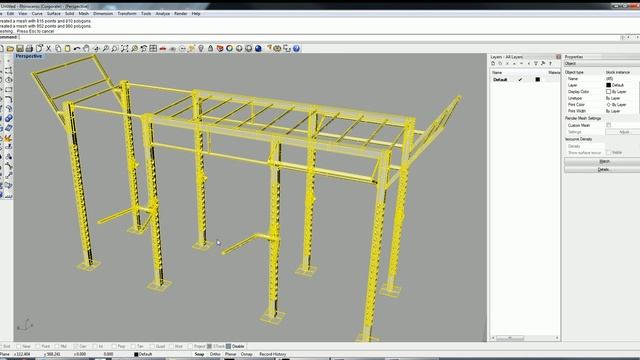Screen dimensions: 640x360
Task: Paste from clipboard icon in toolbar
Action: 67,49
